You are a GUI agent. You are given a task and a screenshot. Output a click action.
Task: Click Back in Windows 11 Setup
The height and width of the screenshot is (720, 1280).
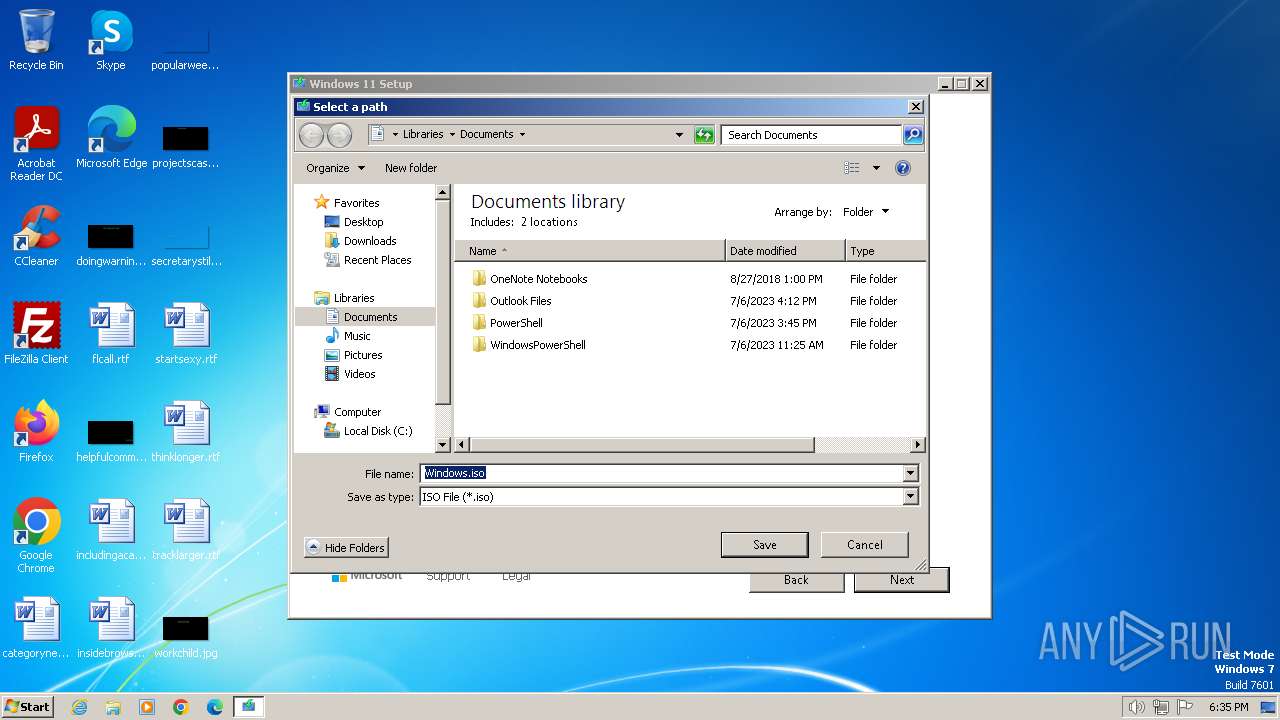(796, 580)
